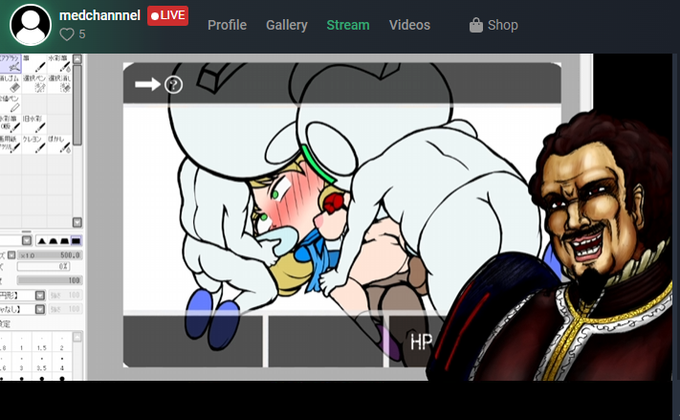Click the medchannnel profile avatar
680x420 pixels.
tap(30, 25)
